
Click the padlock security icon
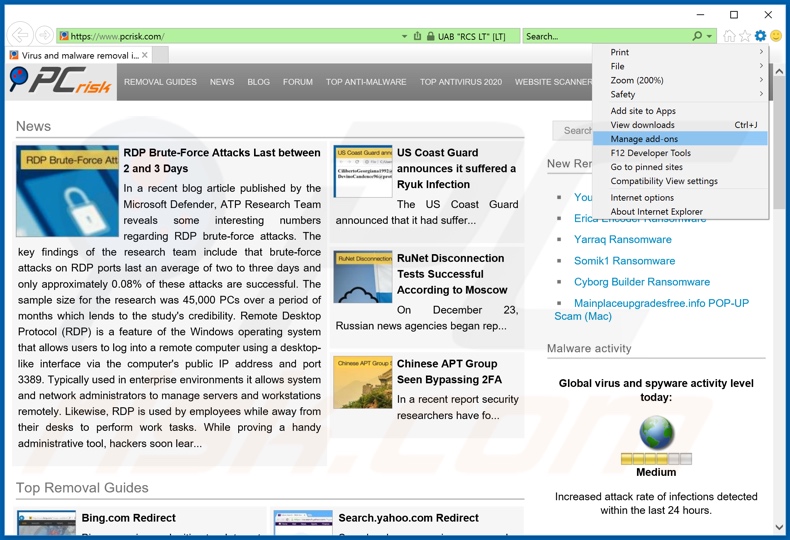click(430, 36)
